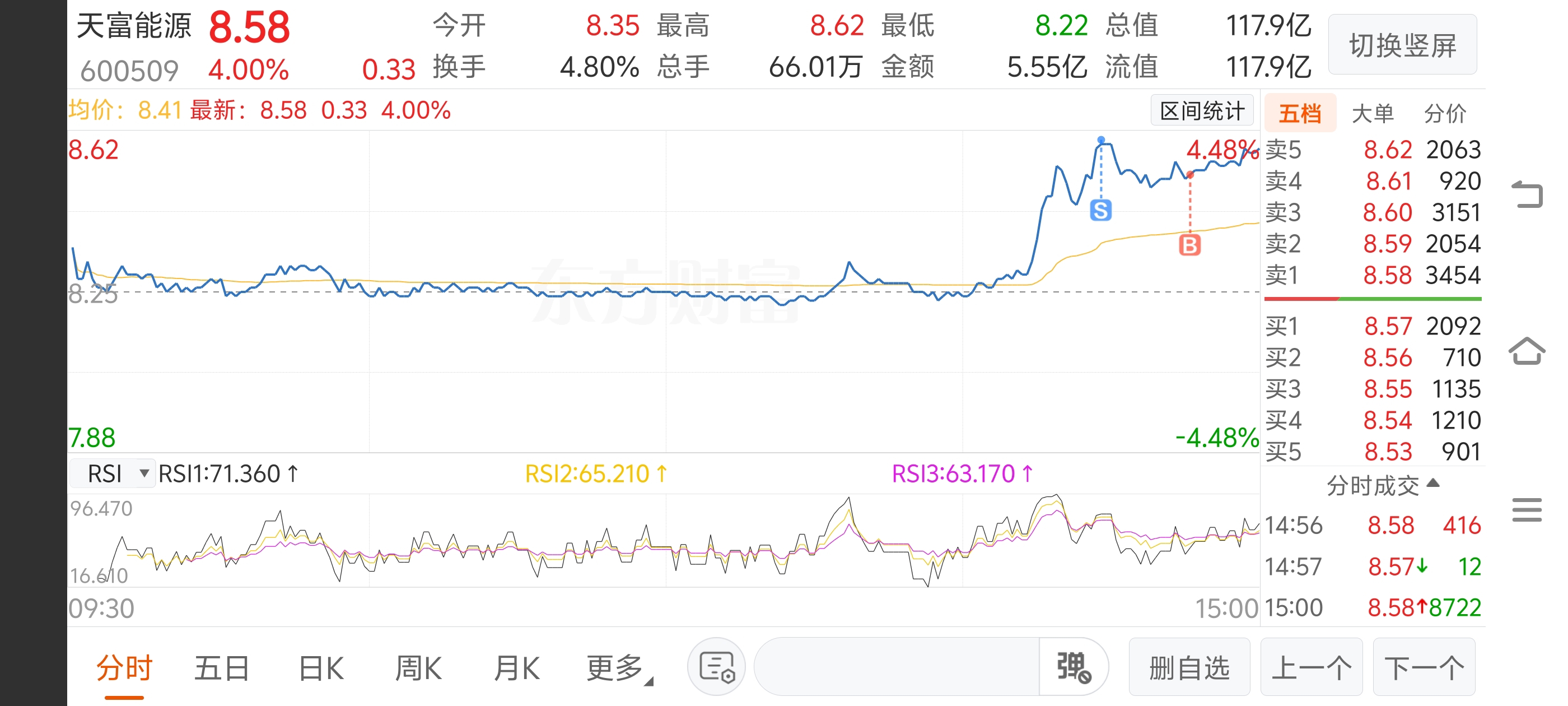Open the RSI indicator dropdown
The width and height of the screenshot is (1568, 706).
tap(113, 473)
